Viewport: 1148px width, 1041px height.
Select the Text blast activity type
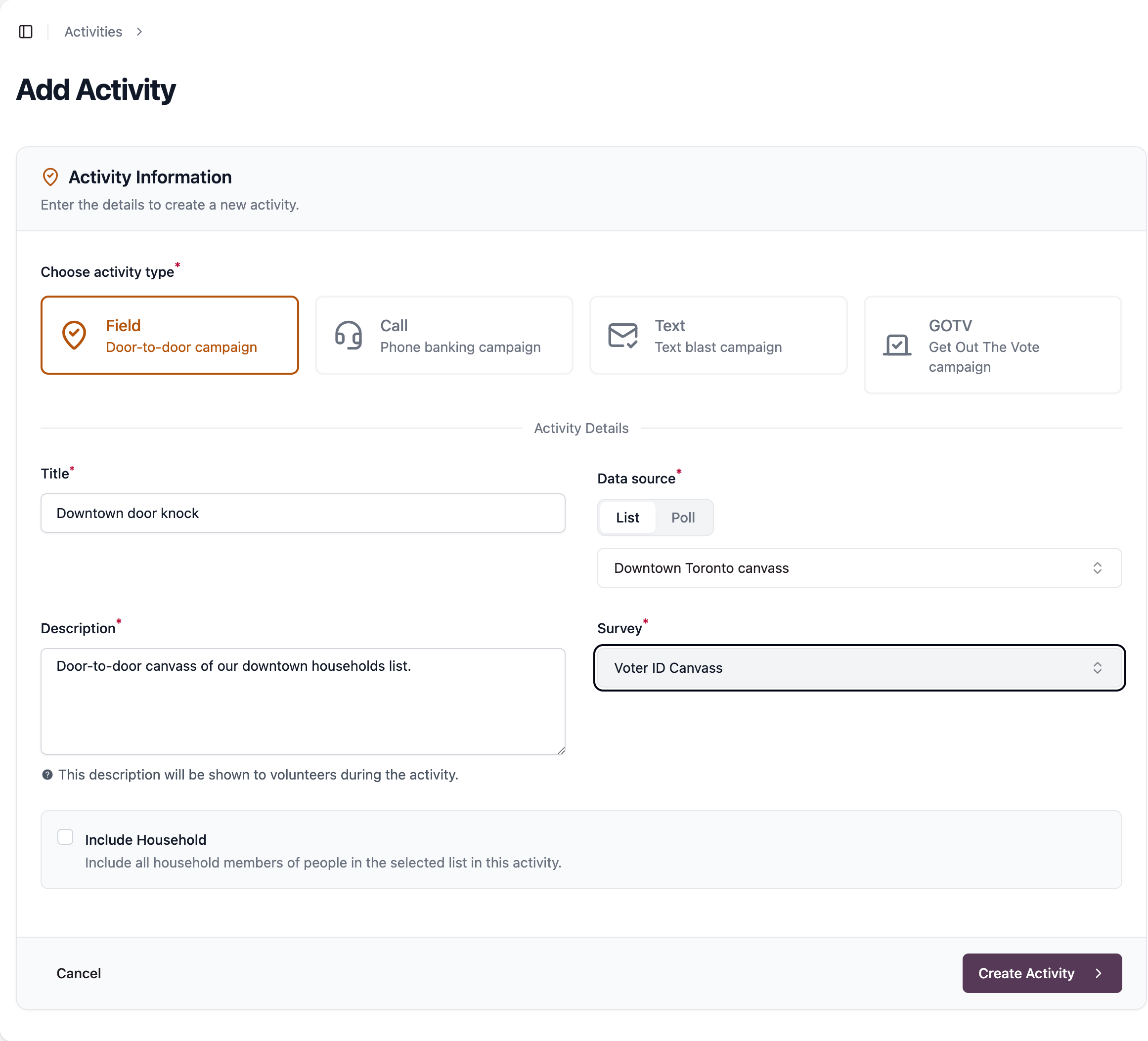click(719, 335)
